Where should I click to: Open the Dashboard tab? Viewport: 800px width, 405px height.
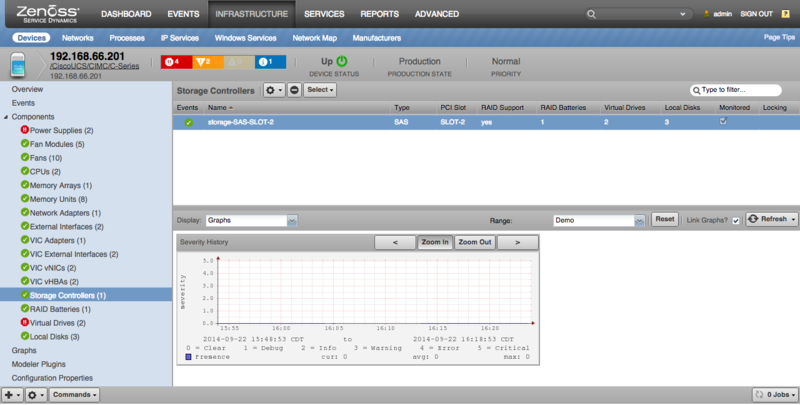(126, 14)
